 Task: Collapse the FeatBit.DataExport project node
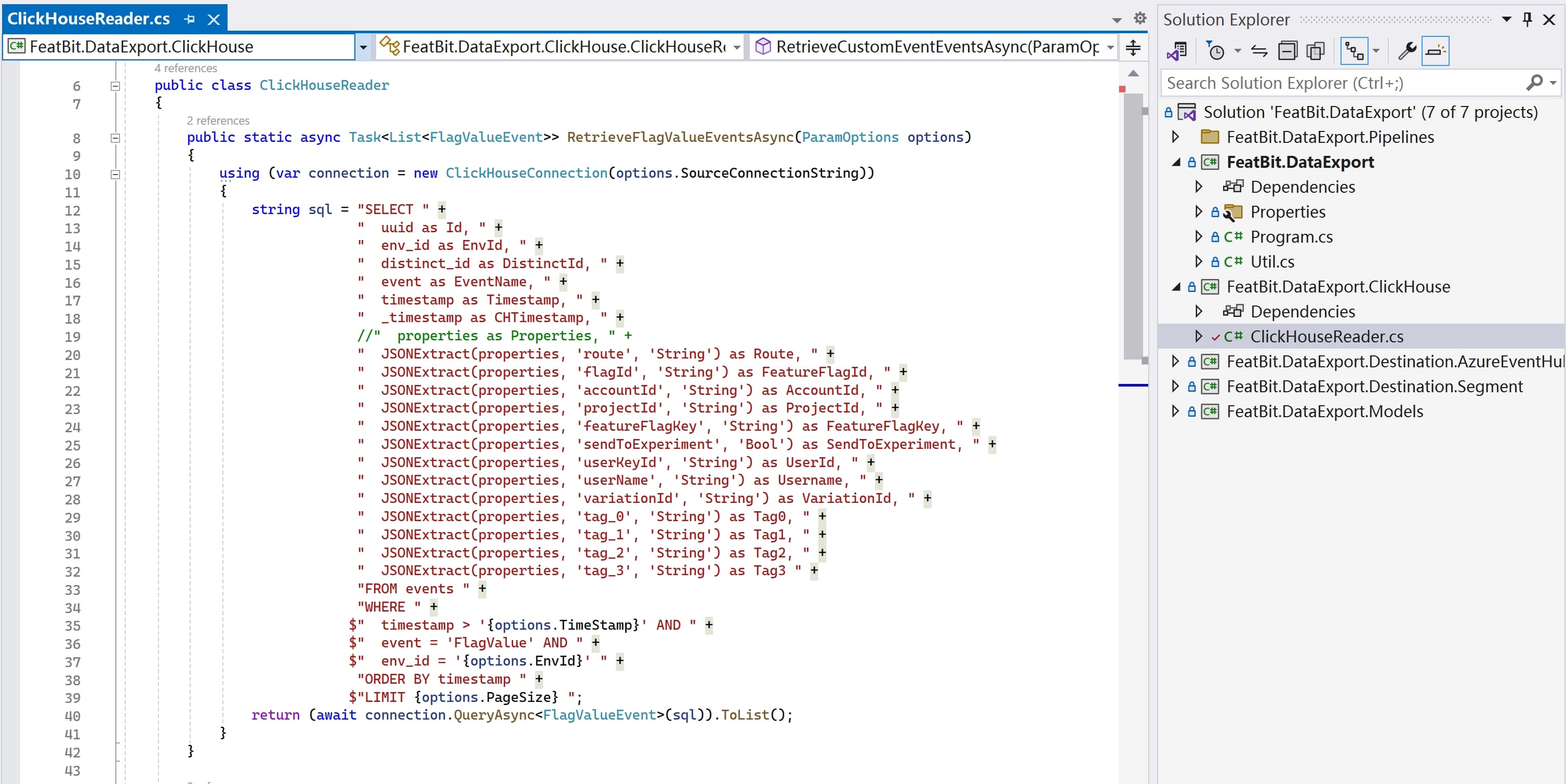tap(1175, 162)
